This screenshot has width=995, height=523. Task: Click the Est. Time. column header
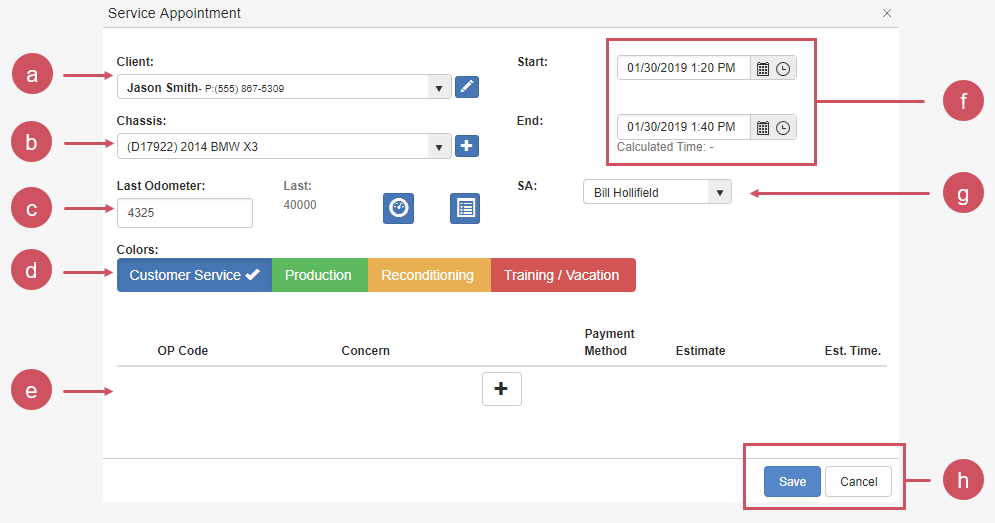coord(853,351)
